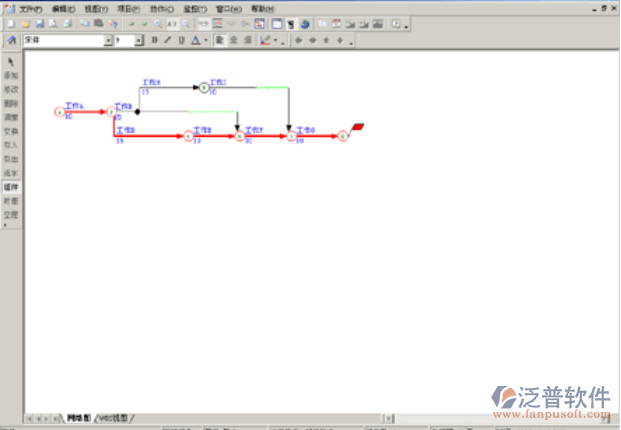The image size is (621, 430).
Task: Click the 删除 button in left sidebar
Action: [10, 103]
